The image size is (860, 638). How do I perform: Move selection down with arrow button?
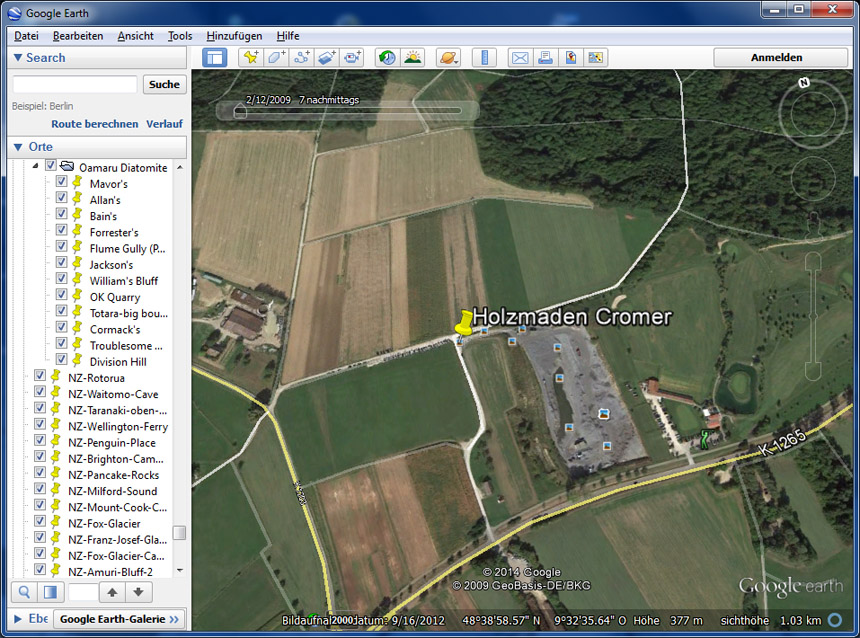click(x=139, y=592)
